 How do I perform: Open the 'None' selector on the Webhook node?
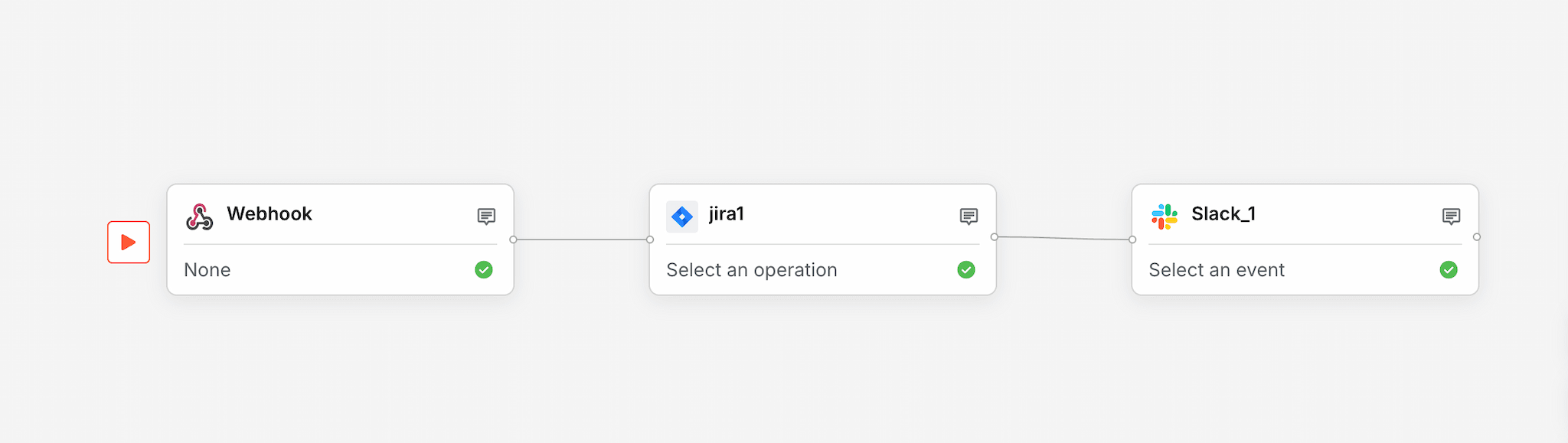pyautogui.click(x=207, y=269)
